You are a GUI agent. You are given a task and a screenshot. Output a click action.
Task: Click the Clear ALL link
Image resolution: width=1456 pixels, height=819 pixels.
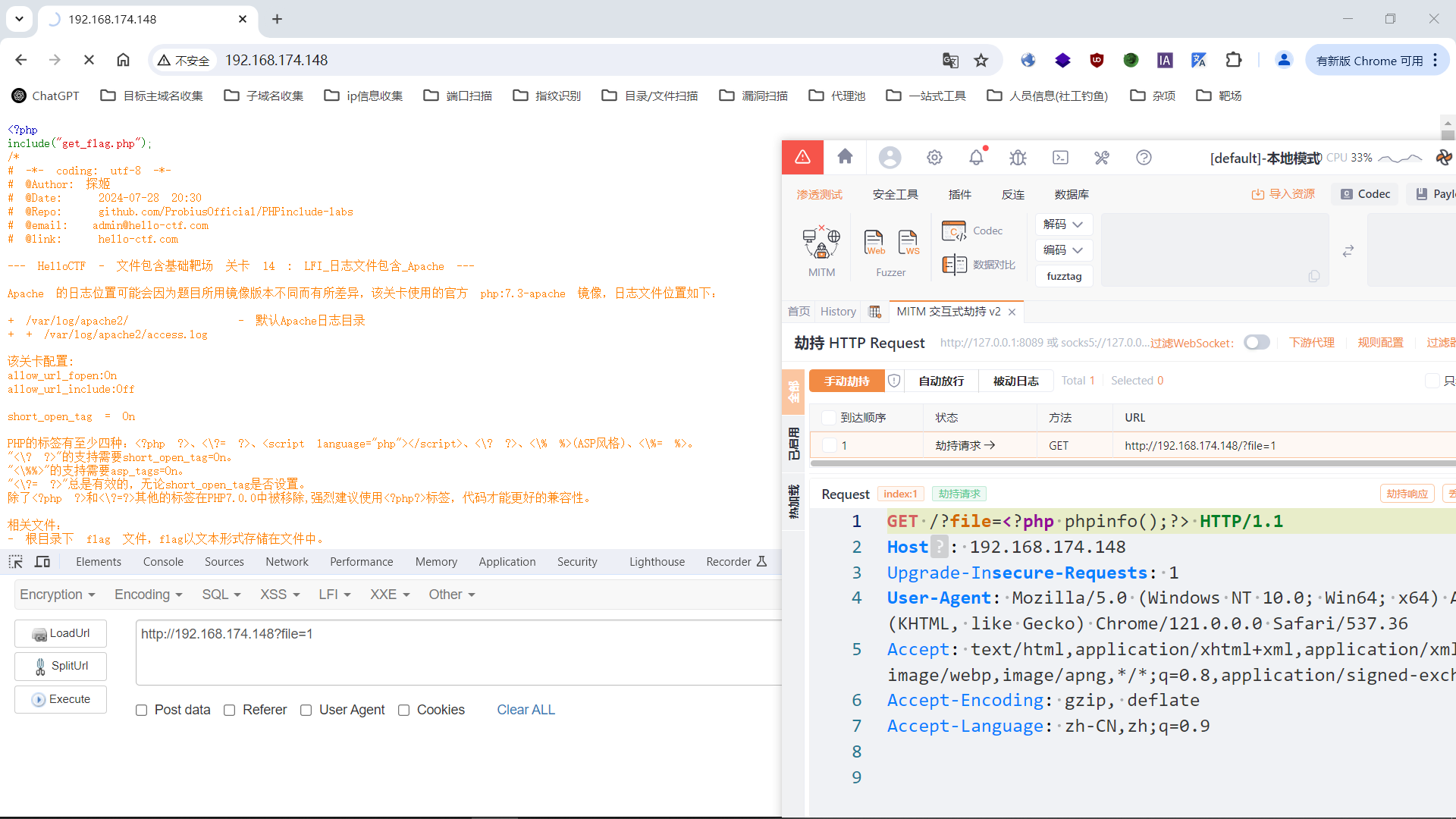click(526, 710)
